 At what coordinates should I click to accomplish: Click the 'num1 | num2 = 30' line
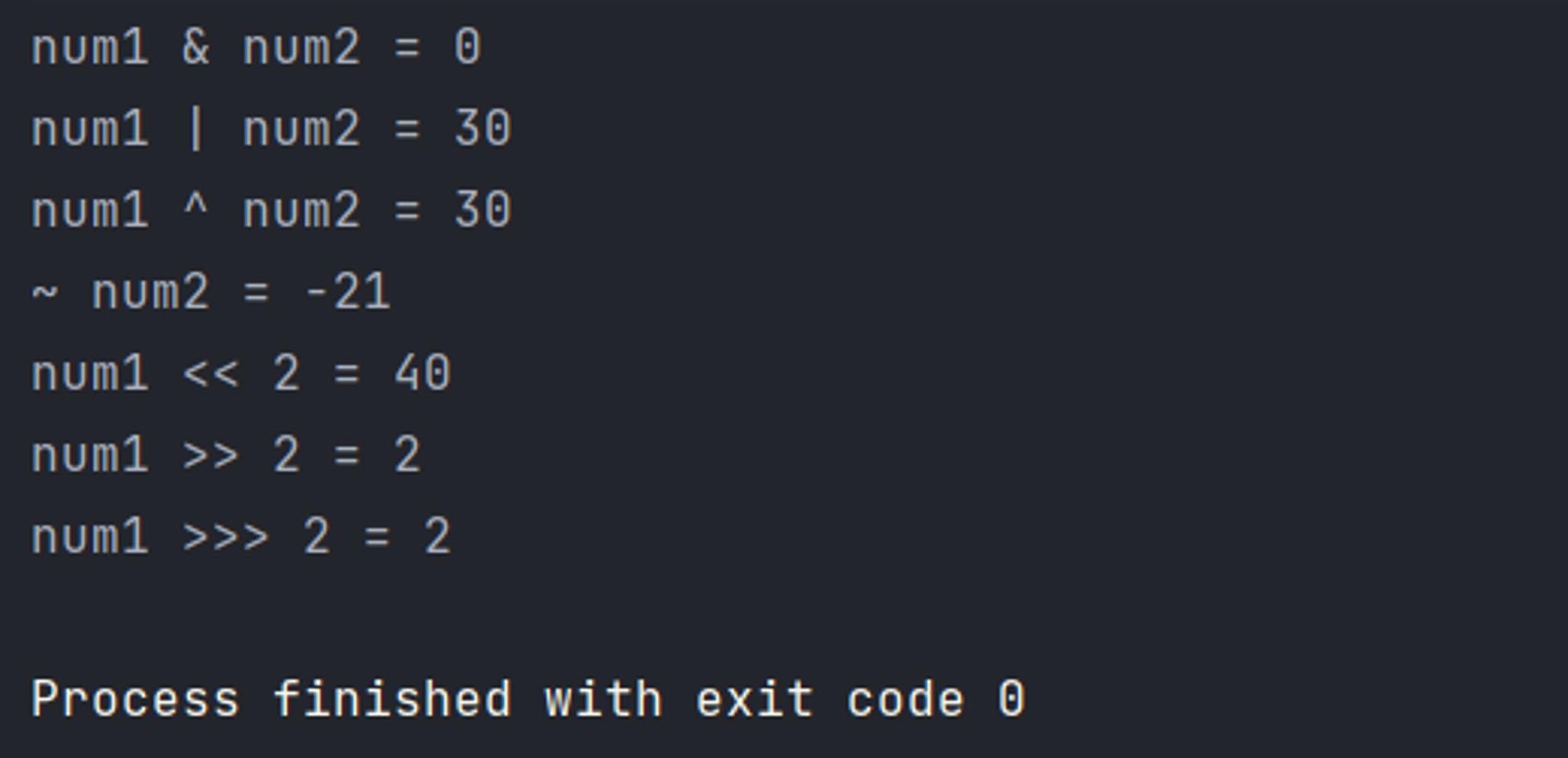pos(271,129)
